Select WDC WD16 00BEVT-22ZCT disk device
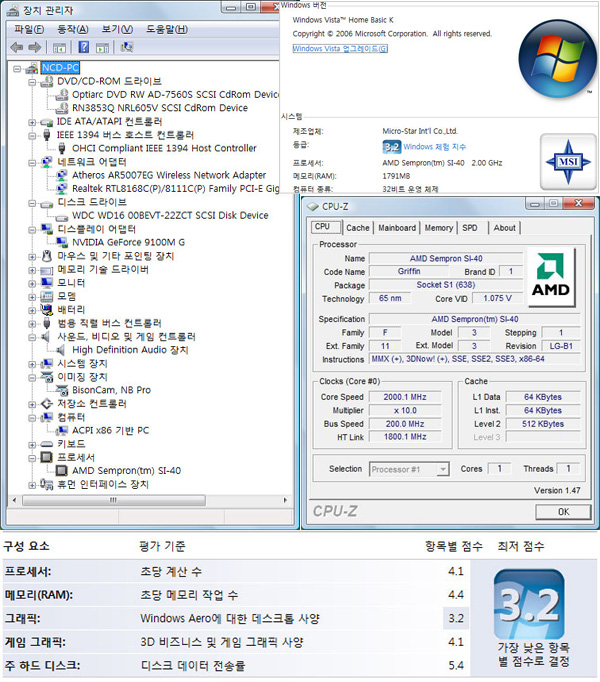Screen dimensions: 600x682 (x=170, y=215)
